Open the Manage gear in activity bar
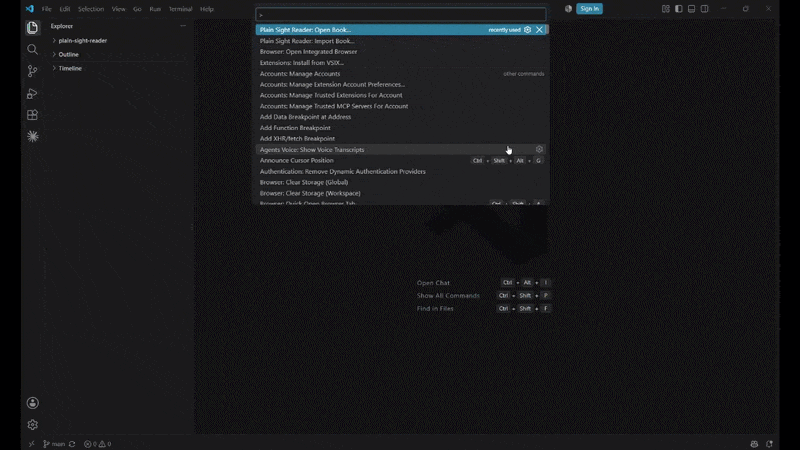The height and width of the screenshot is (450, 800). pos(33,424)
